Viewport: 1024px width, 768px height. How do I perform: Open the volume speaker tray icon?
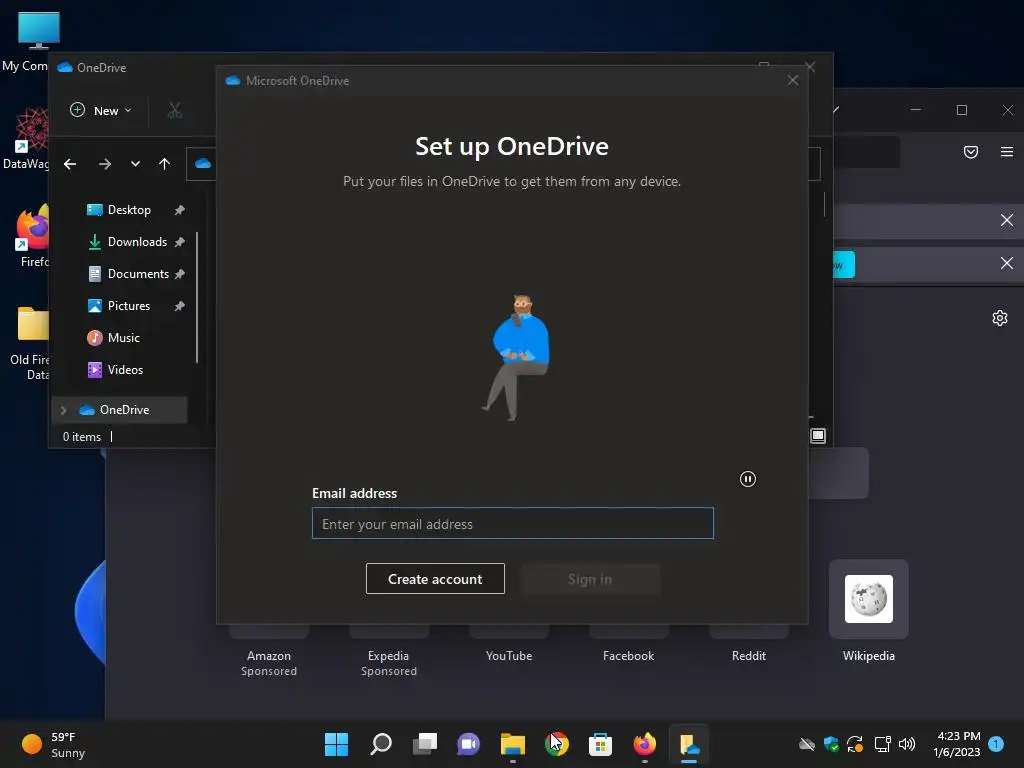point(907,744)
